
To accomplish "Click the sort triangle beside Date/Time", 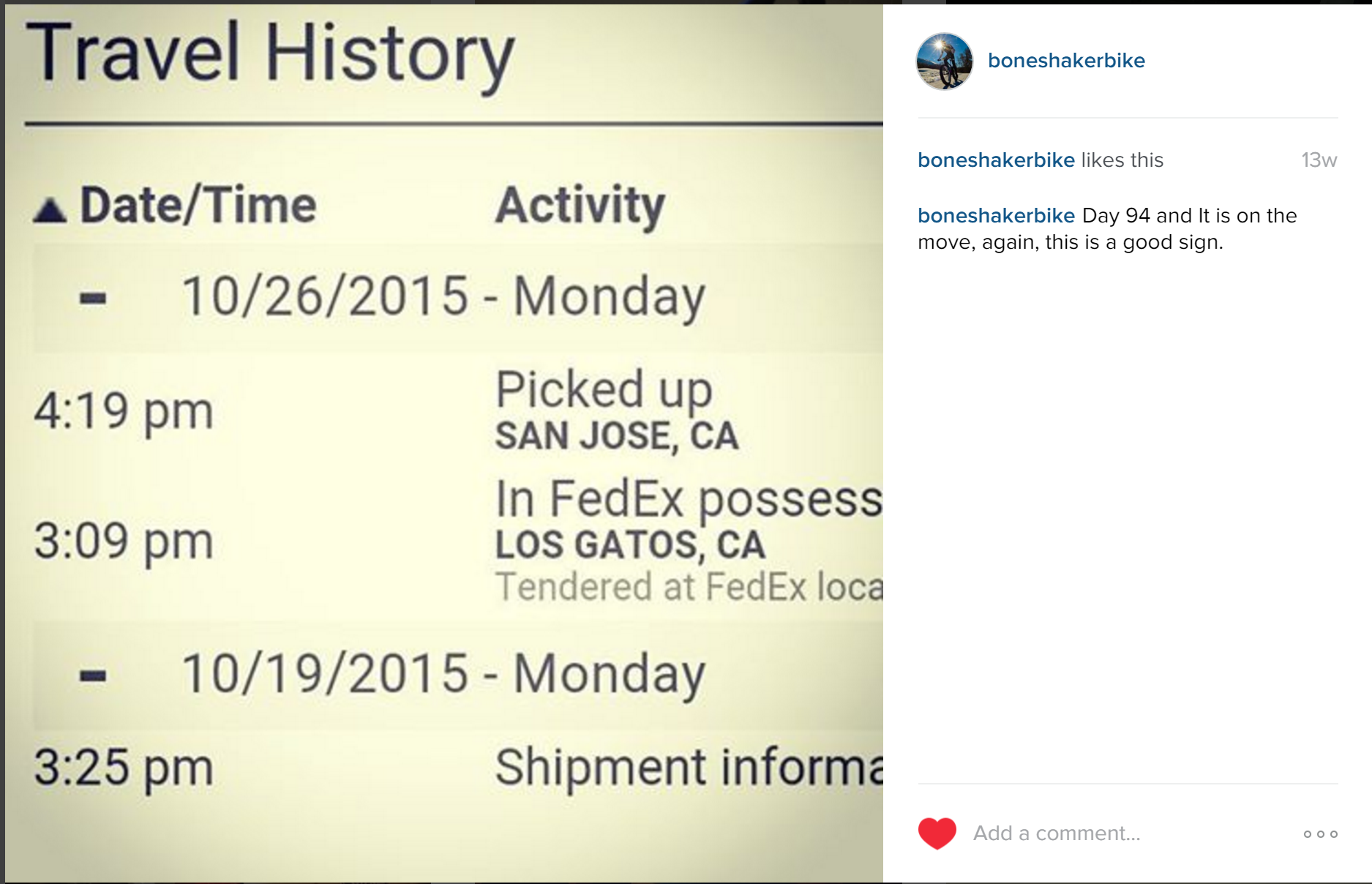I will click(x=50, y=211).
